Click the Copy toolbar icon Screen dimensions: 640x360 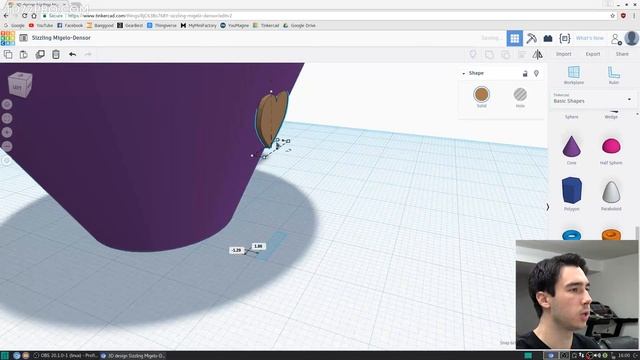[x=8, y=54]
